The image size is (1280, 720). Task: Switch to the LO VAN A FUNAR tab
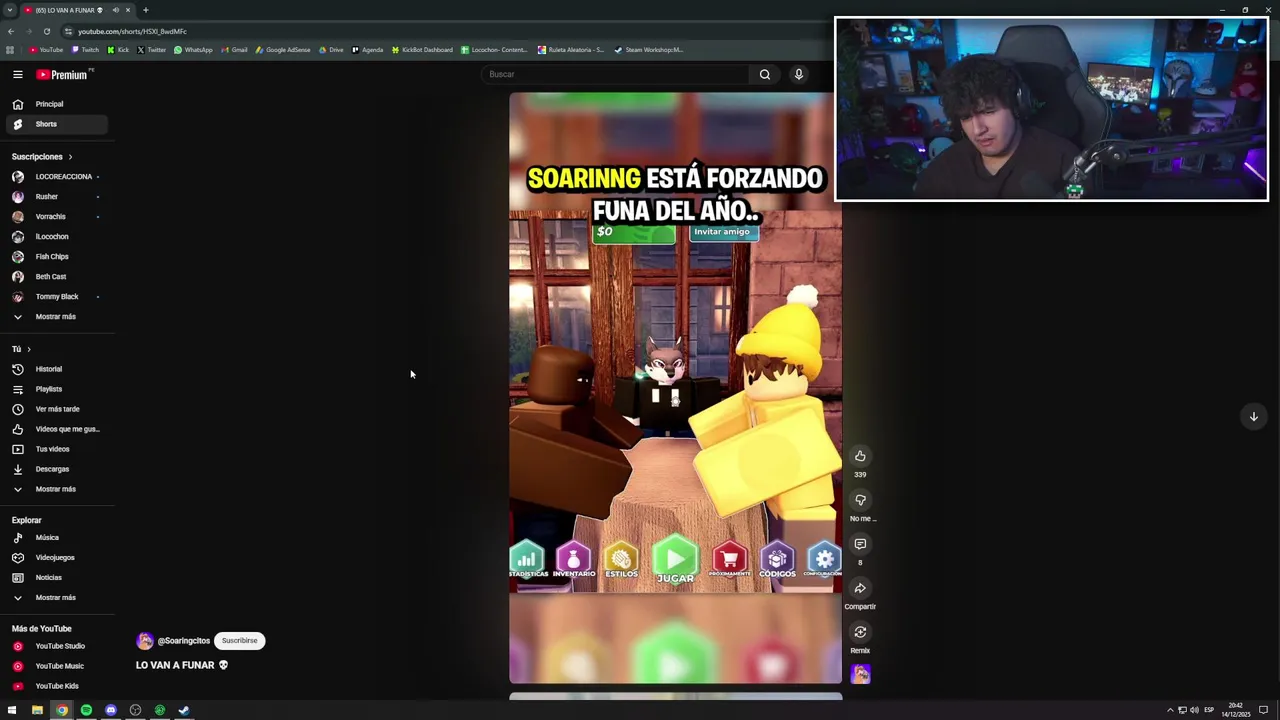click(x=78, y=10)
